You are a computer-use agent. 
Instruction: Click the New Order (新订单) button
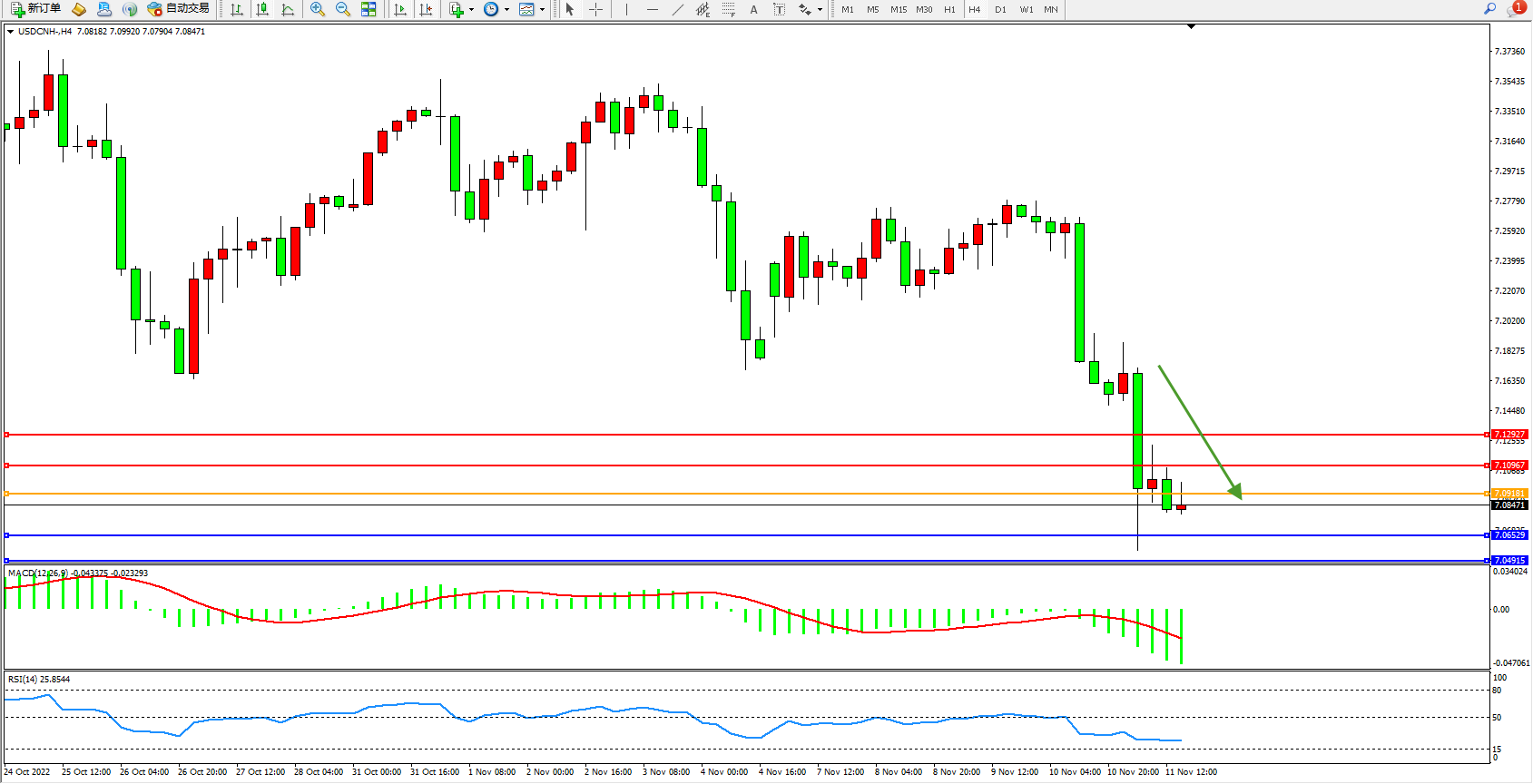(36, 9)
